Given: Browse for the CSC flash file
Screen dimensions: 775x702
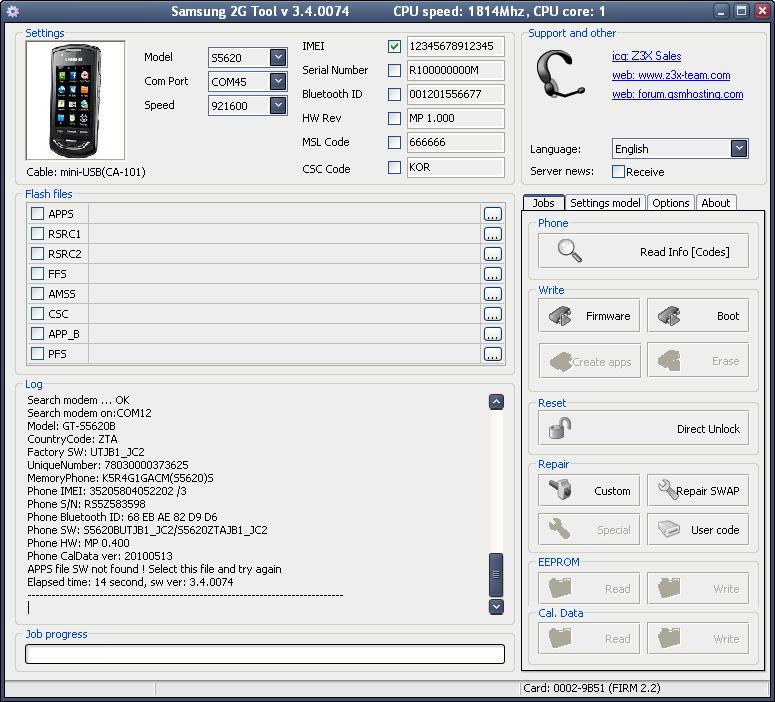Looking at the screenshot, I should [492, 314].
